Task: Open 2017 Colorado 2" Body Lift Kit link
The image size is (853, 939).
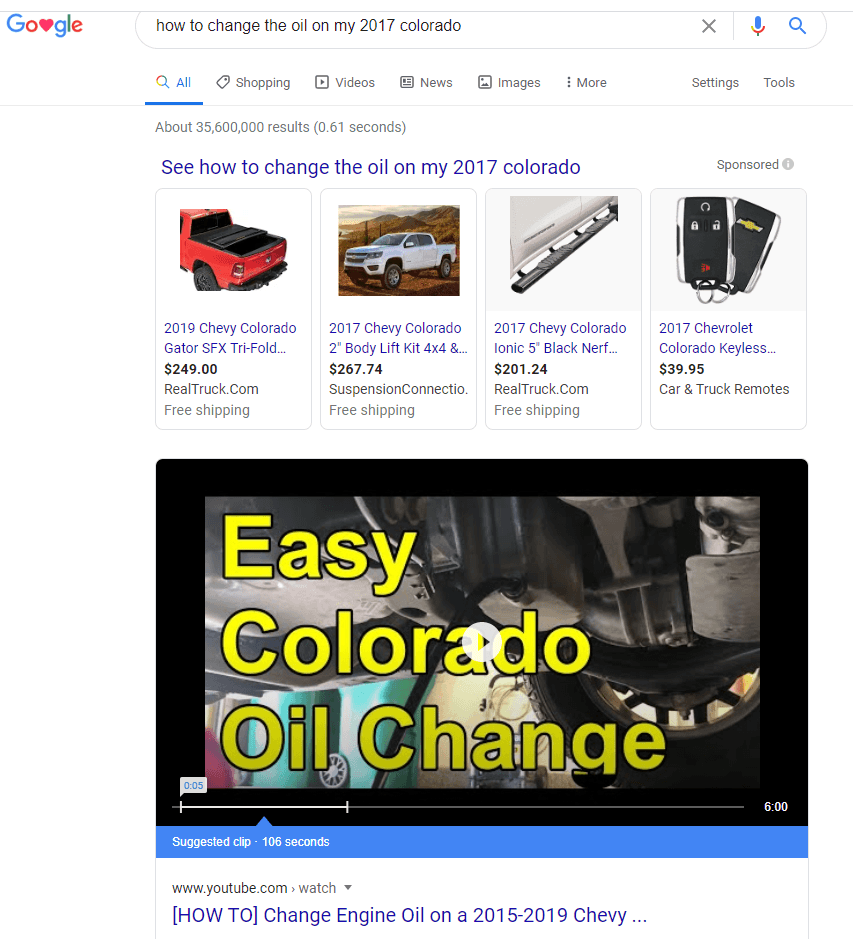Action: click(398, 338)
